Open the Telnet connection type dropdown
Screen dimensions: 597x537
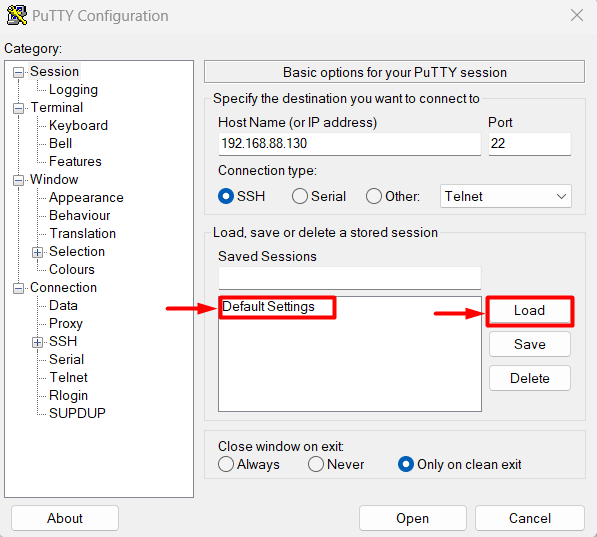tap(506, 197)
